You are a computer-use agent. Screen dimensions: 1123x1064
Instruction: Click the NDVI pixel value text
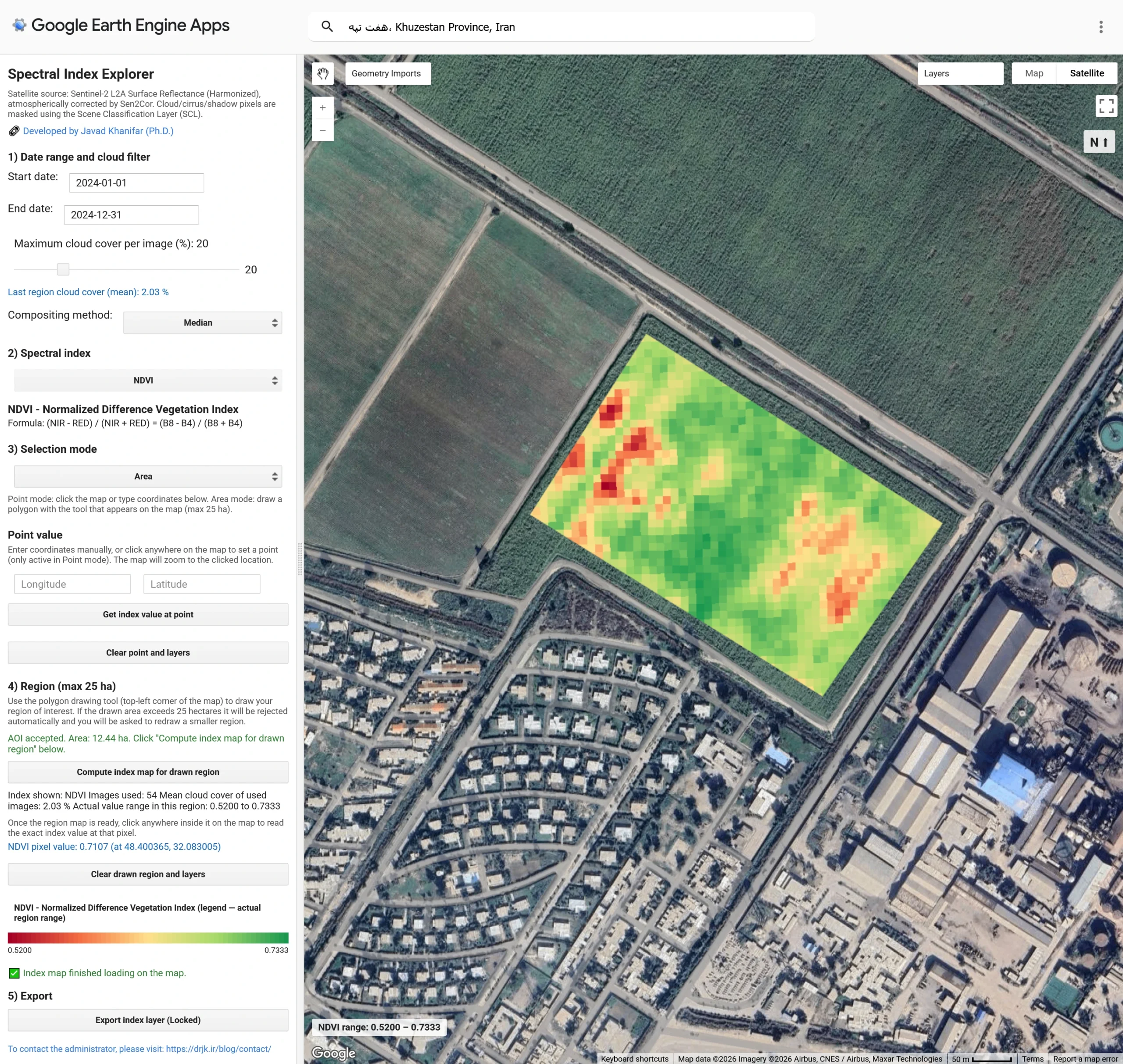(114, 846)
